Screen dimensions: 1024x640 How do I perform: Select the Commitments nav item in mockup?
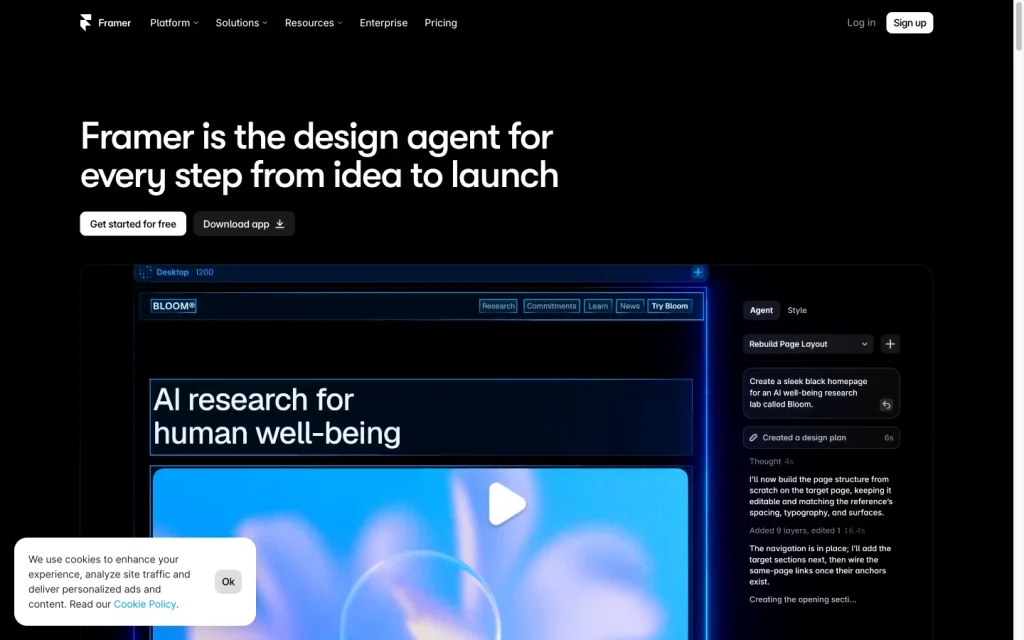[551, 306]
